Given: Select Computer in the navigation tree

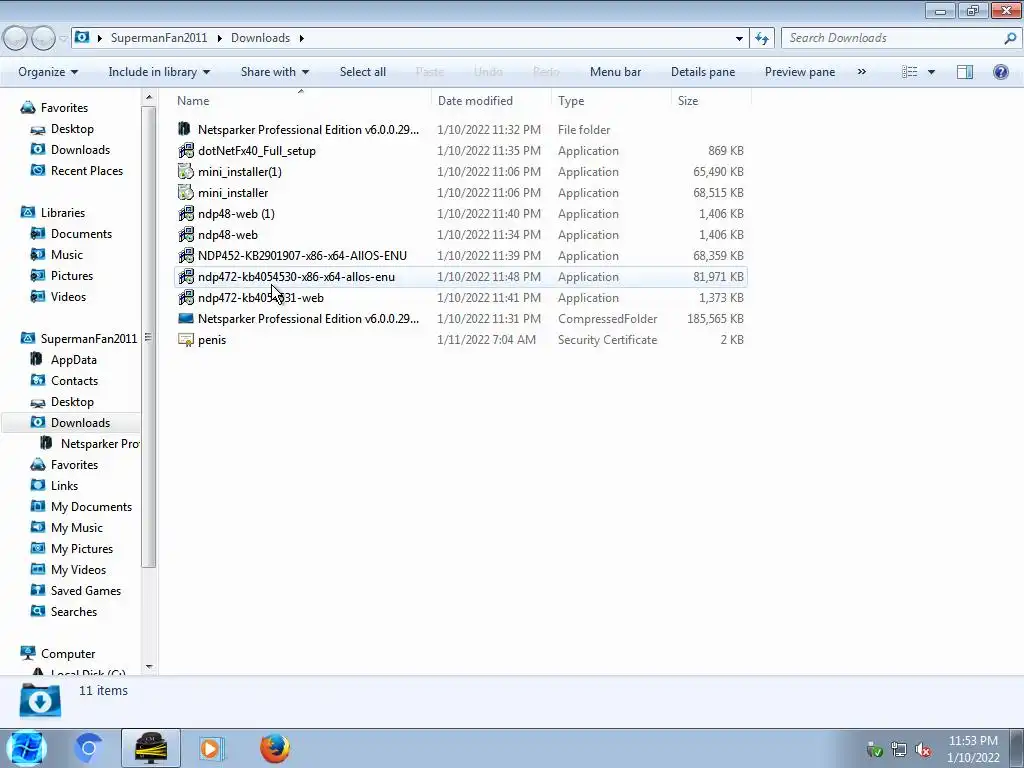Looking at the screenshot, I should [x=68, y=654].
